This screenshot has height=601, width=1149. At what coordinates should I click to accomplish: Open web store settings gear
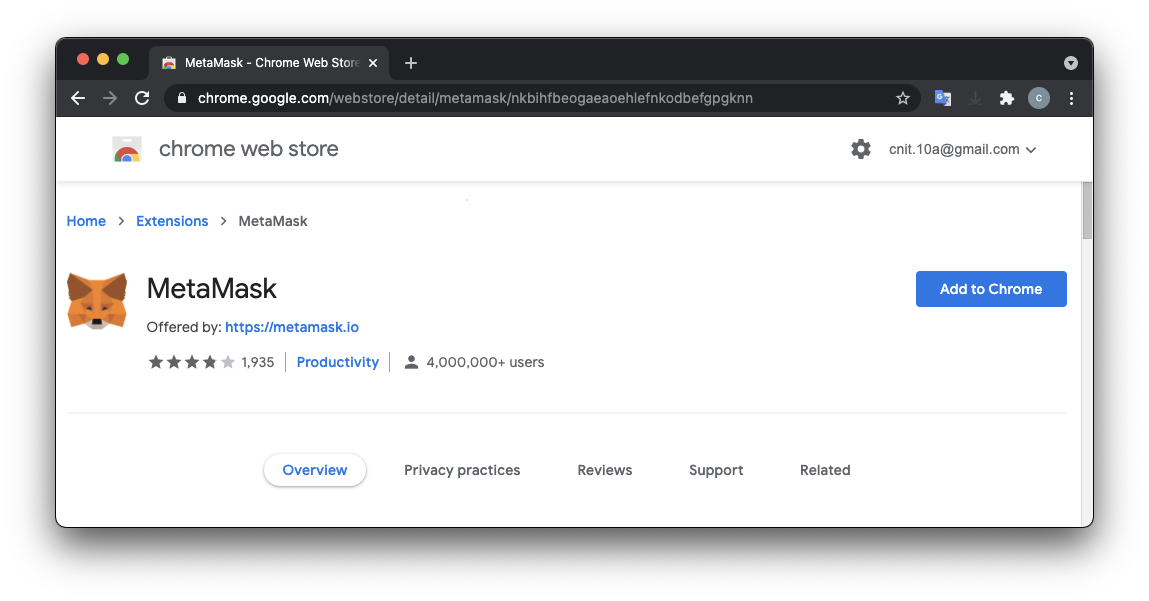coord(861,149)
